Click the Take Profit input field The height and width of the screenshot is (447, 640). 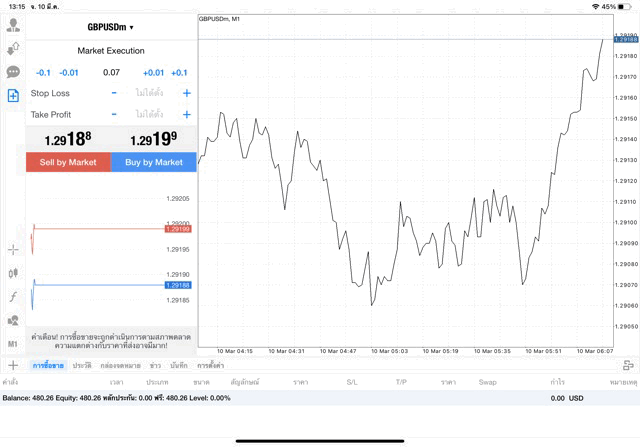click(x=150, y=115)
